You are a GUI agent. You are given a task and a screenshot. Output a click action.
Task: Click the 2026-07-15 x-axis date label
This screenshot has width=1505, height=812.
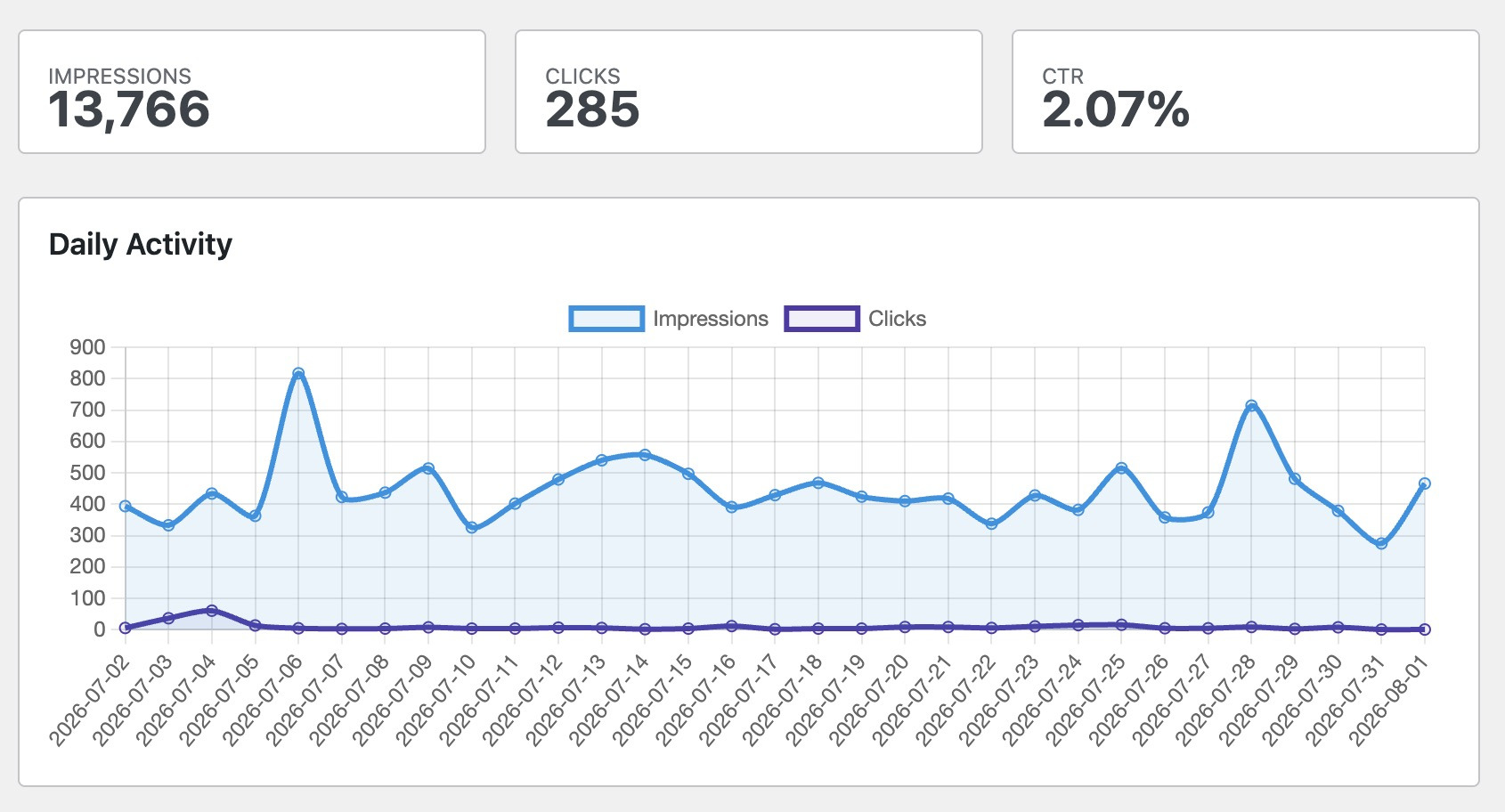tap(652, 700)
